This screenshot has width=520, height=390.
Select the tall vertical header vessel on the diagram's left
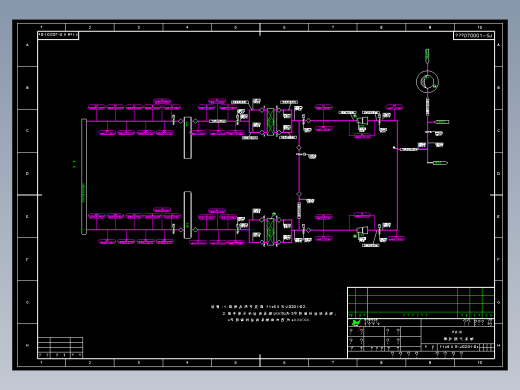click(x=84, y=176)
